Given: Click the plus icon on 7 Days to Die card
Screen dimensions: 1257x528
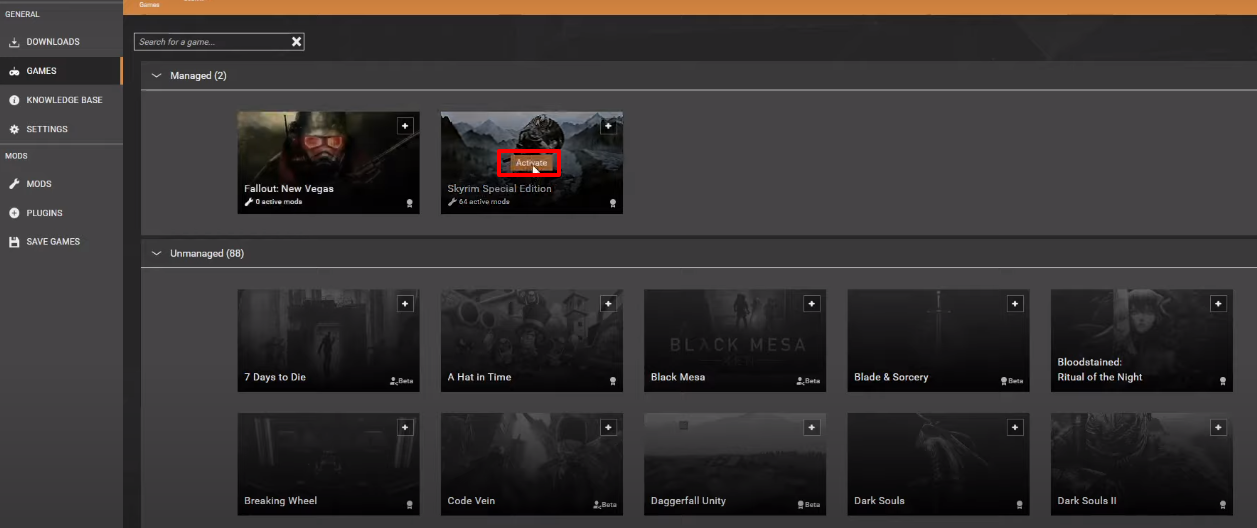Looking at the screenshot, I should pyautogui.click(x=405, y=303).
